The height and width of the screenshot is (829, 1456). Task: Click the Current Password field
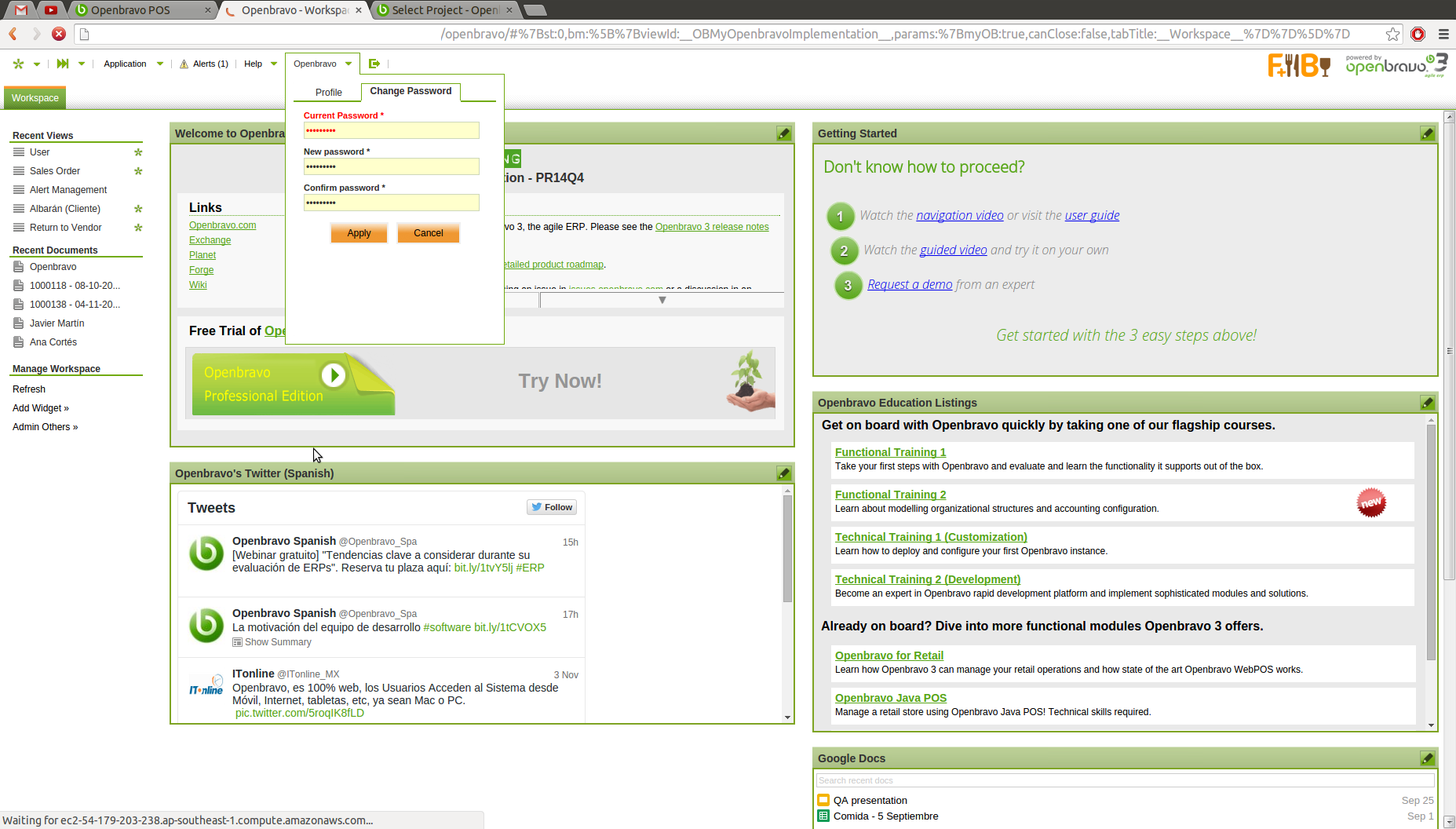click(x=392, y=130)
